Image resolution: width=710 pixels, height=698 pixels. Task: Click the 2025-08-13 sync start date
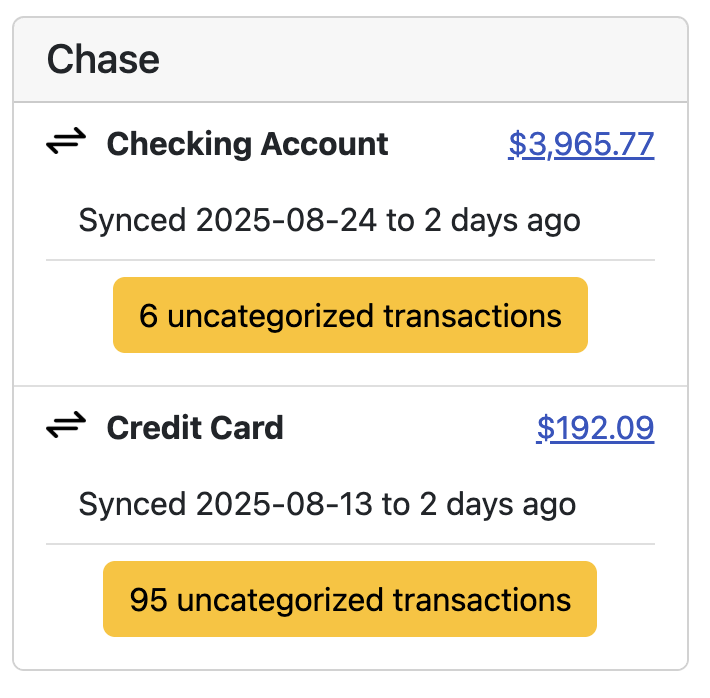pos(288,504)
